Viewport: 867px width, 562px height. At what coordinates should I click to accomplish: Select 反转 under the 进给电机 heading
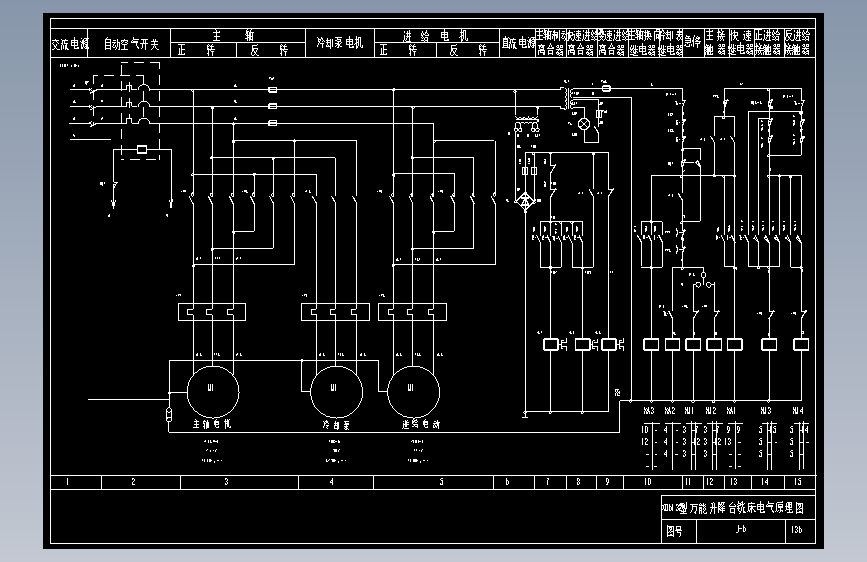(x=468, y=50)
